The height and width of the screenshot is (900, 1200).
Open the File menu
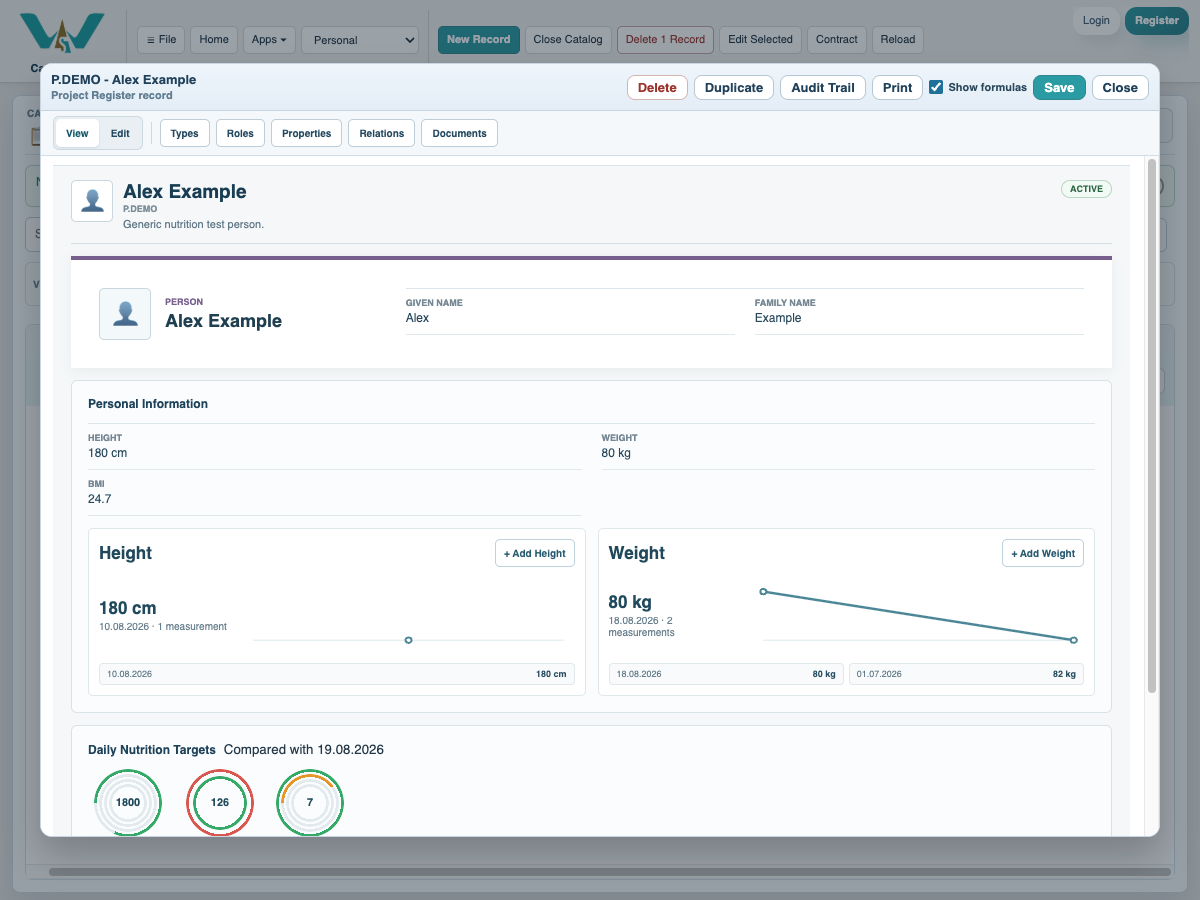tap(161, 40)
